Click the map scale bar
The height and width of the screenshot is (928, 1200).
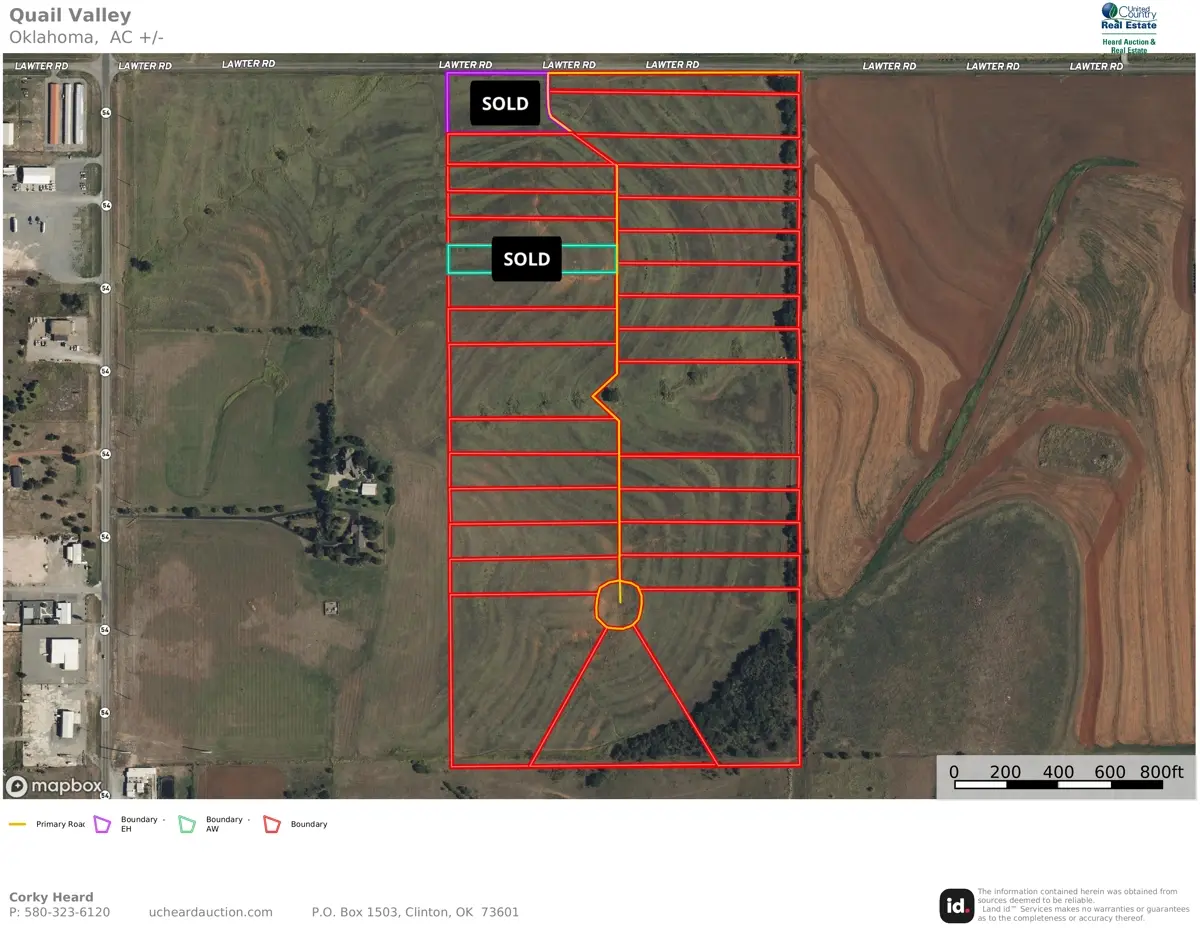[x=1067, y=778]
